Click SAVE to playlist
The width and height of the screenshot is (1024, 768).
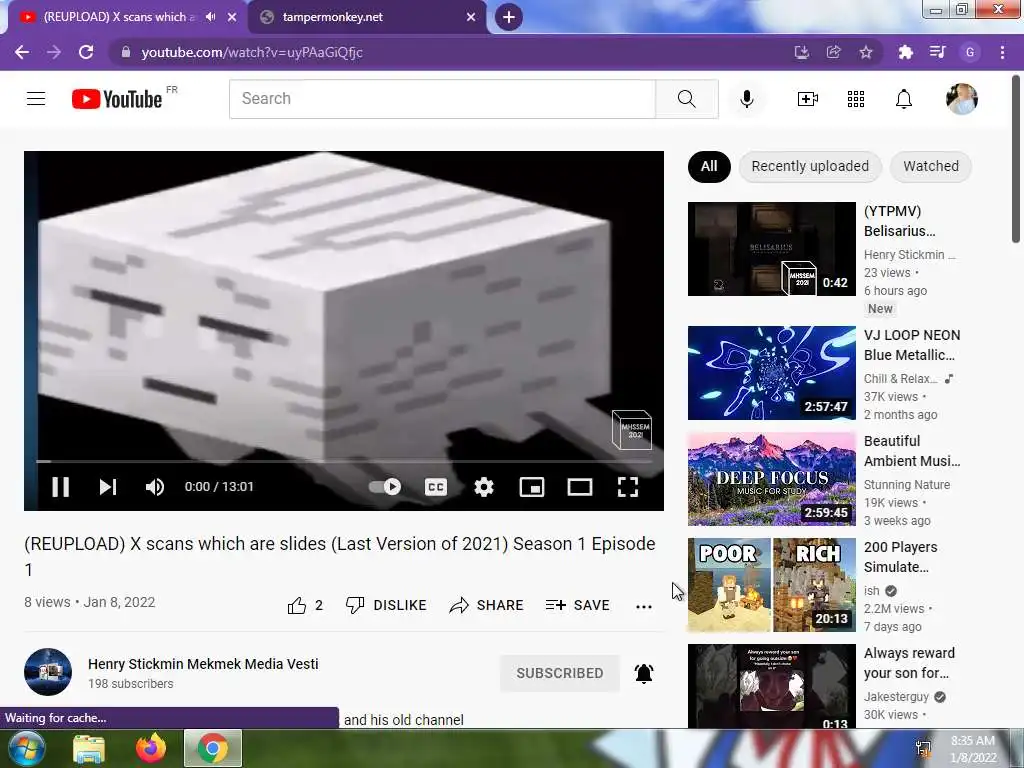click(x=578, y=605)
